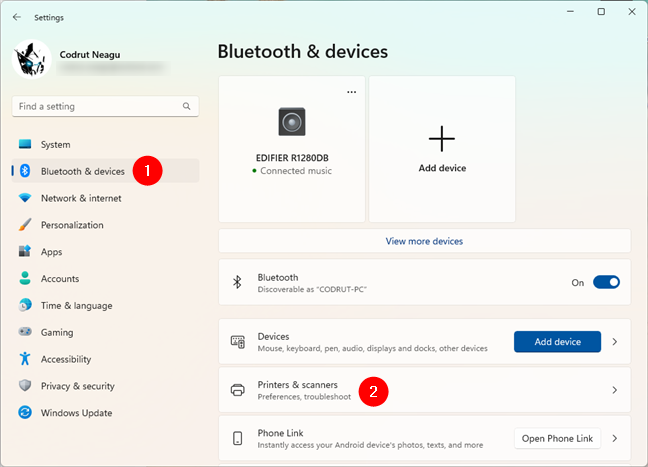Click the plus icon on the Add device tile

442,138
